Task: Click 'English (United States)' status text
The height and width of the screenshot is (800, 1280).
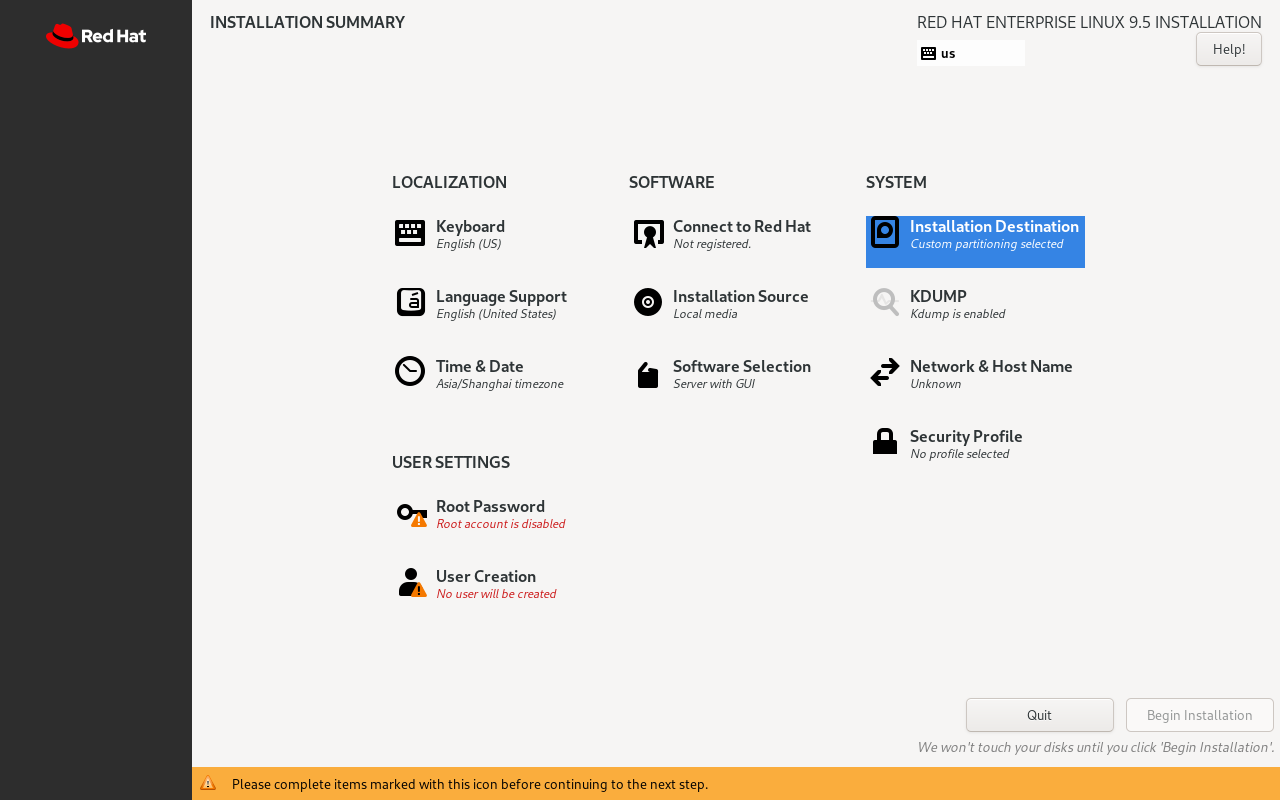Action: pos(496,314)
